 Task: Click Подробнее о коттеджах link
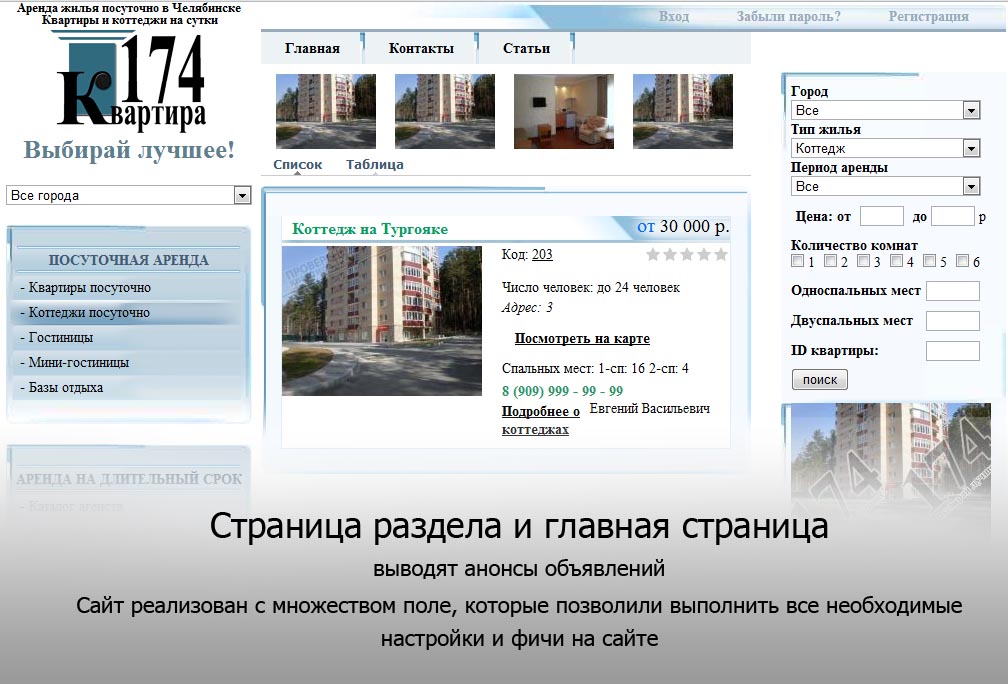[x=541, y=420]
